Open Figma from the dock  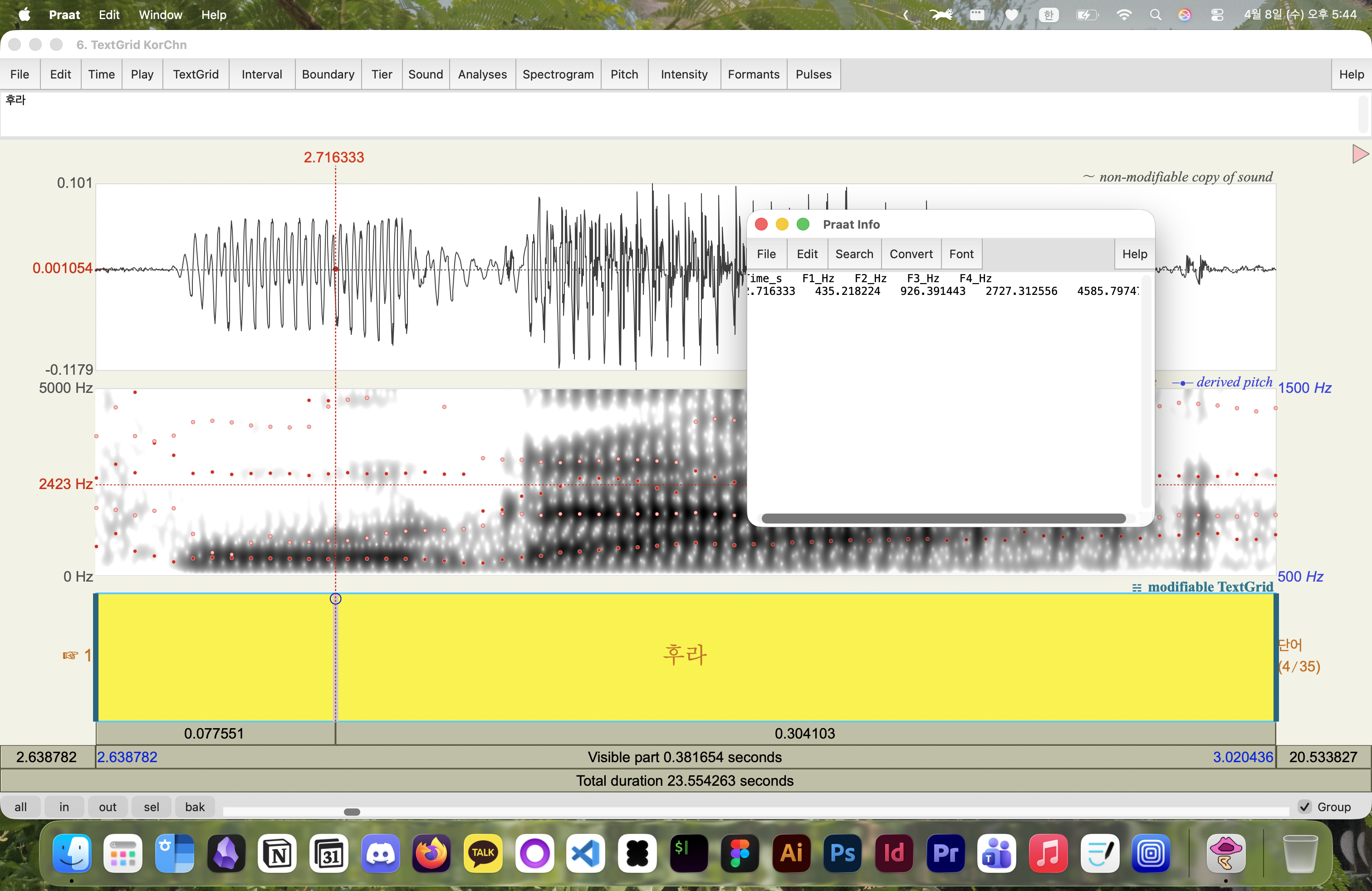[x=740, y=853]
